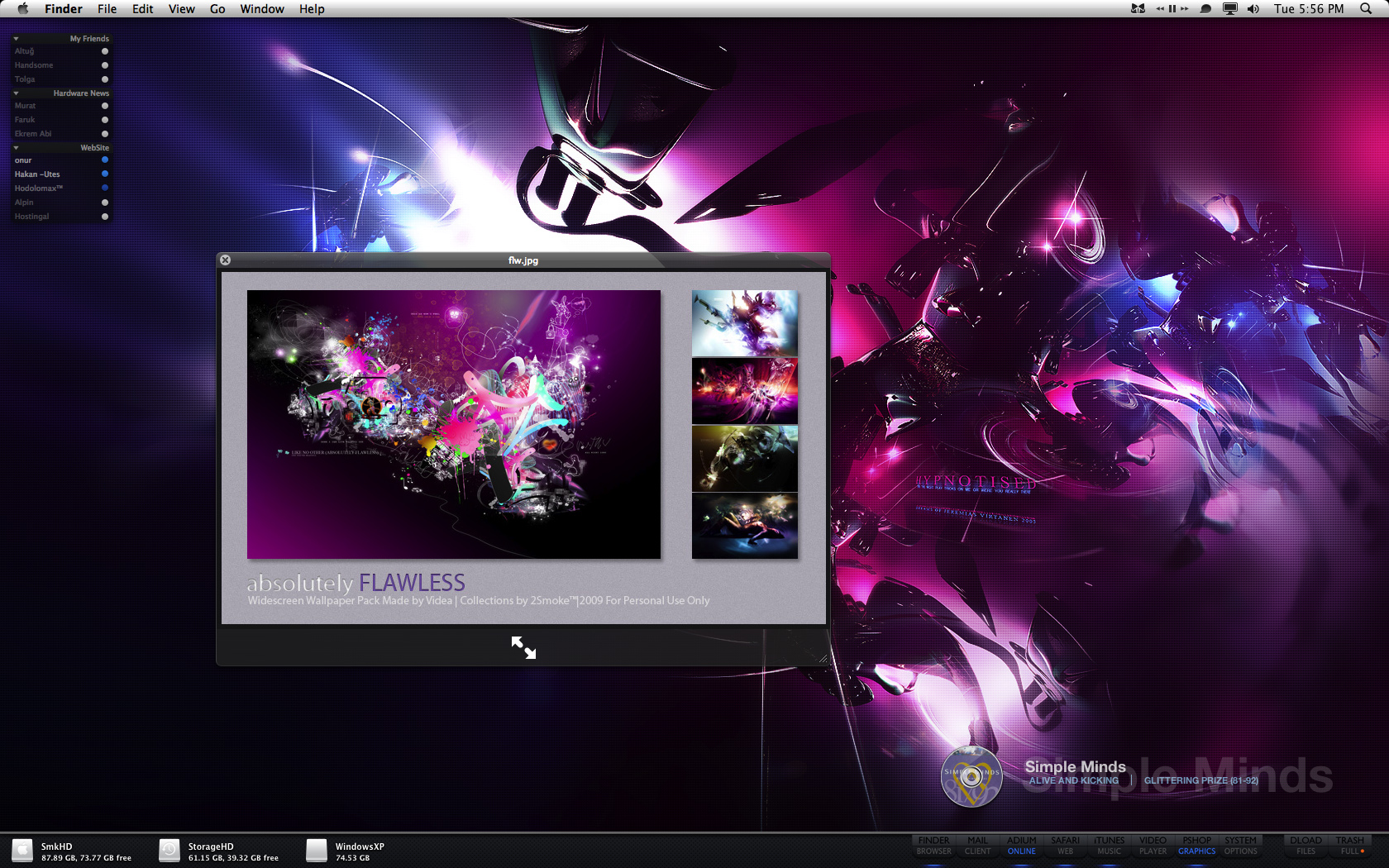Open the volume menu bar icon
The width and height of the screenshot is (1389, 868).
point(1253,8)
